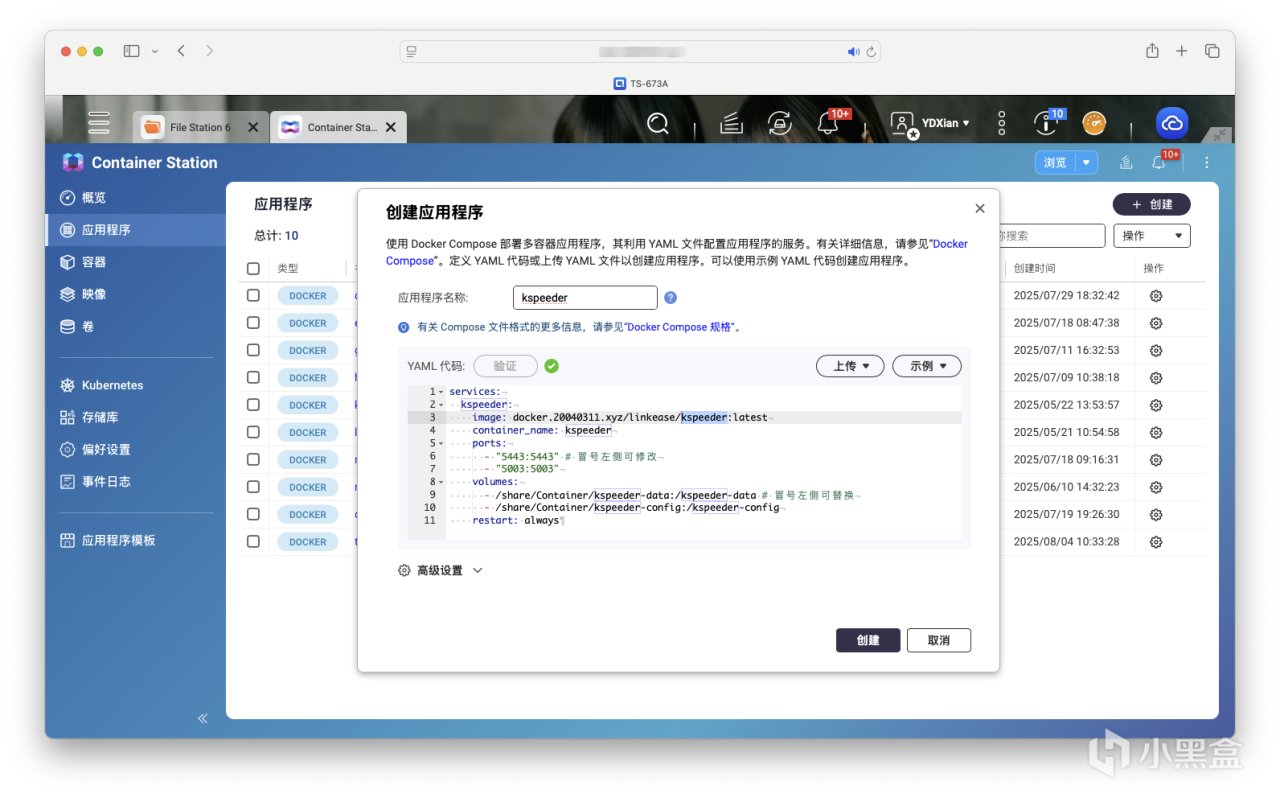Image resolution: width=1280 pixels, height=798 pixels.
Task: Open the background tasks icon in QTS bar
Action: 731,123
